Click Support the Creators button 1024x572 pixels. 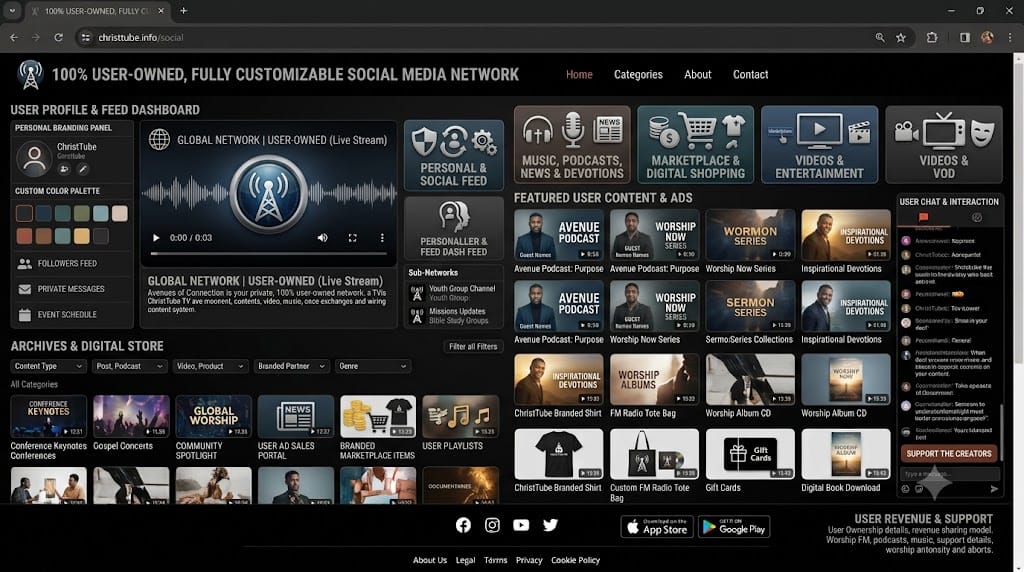(x=949, y=454)
